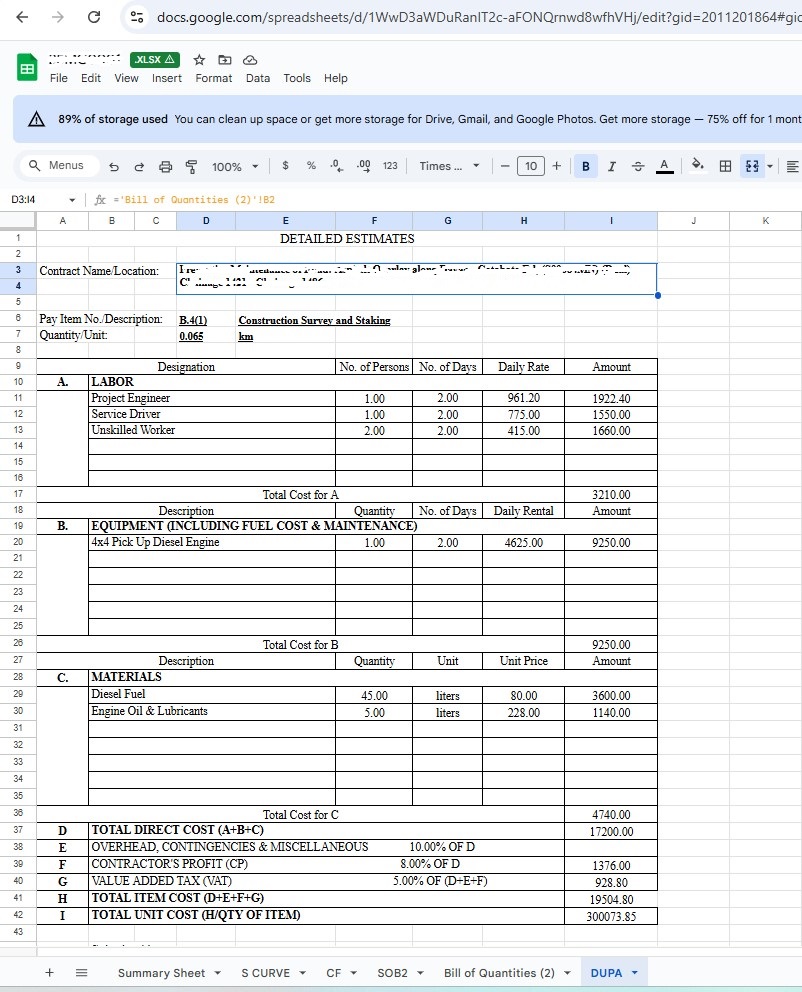
Task: Switch to the CF tab
Action: click(333, 973)
